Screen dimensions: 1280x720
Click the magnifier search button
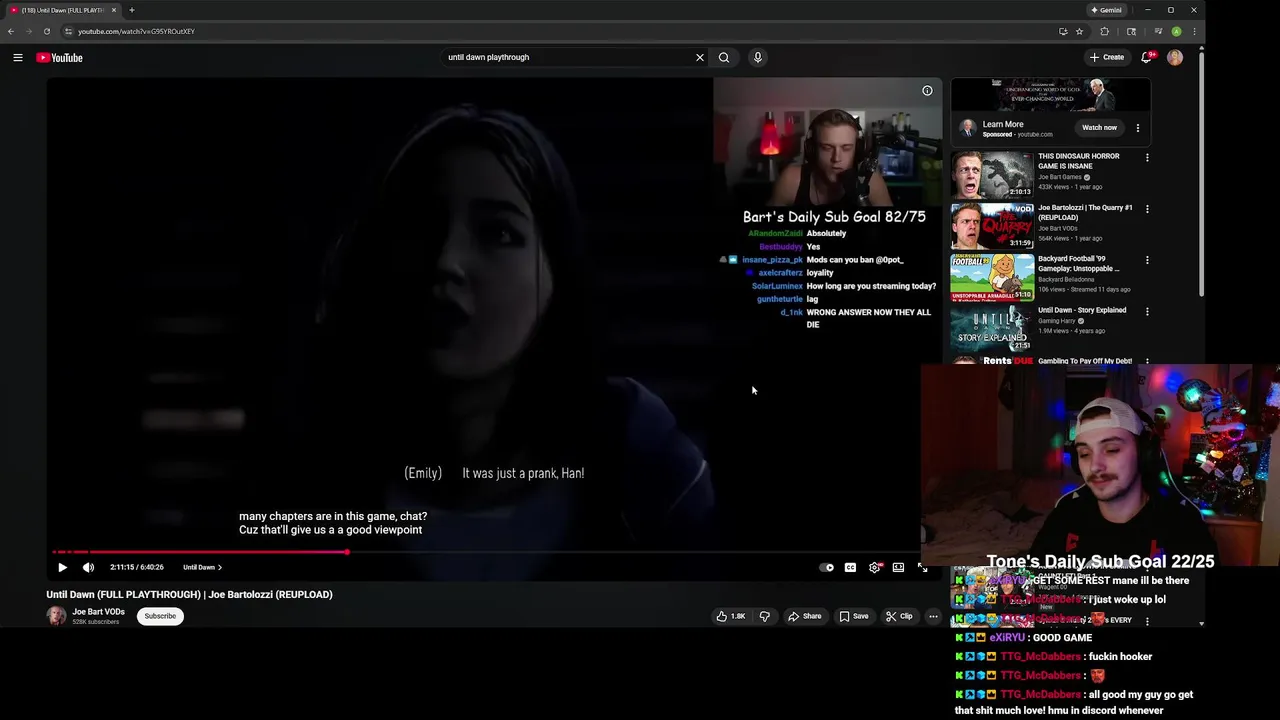pos(724,57)
